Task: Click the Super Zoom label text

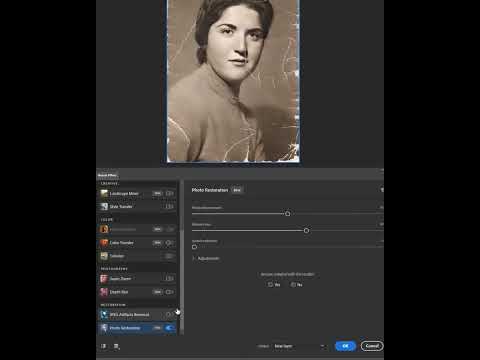Action: pyautogui.click(x=120, y=279)
